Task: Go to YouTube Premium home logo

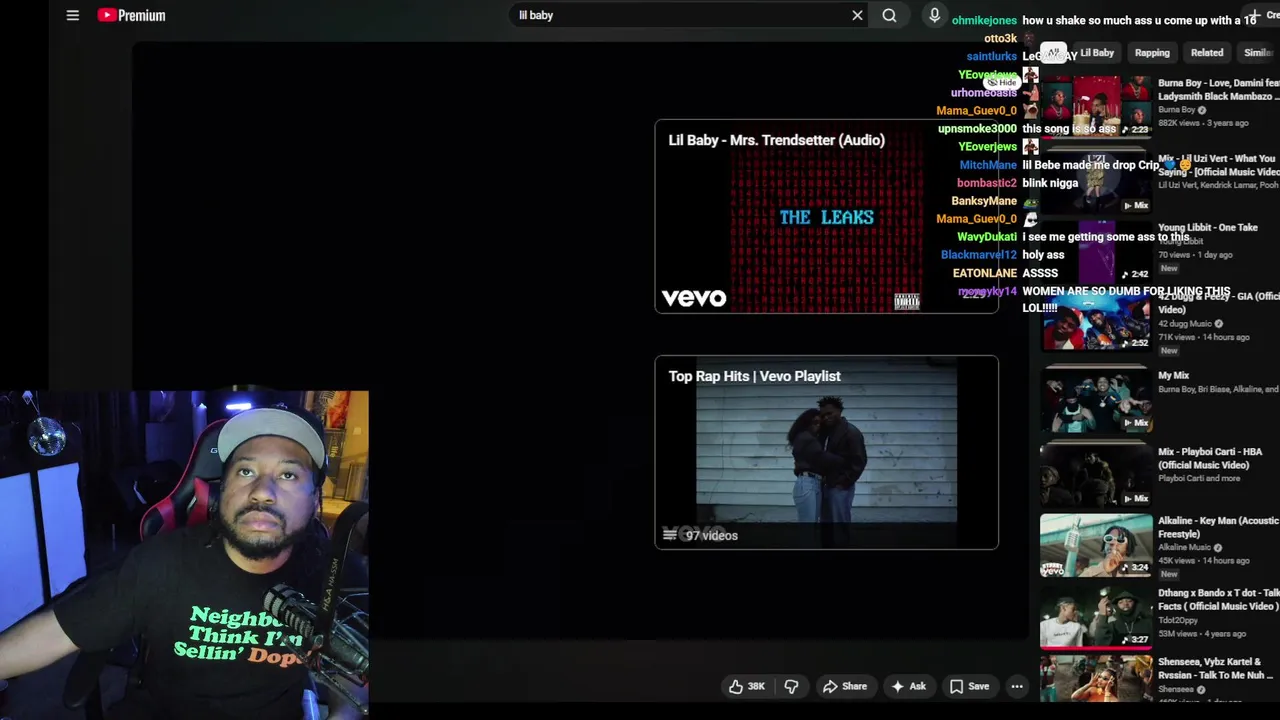Action: (x=132, y=15)
